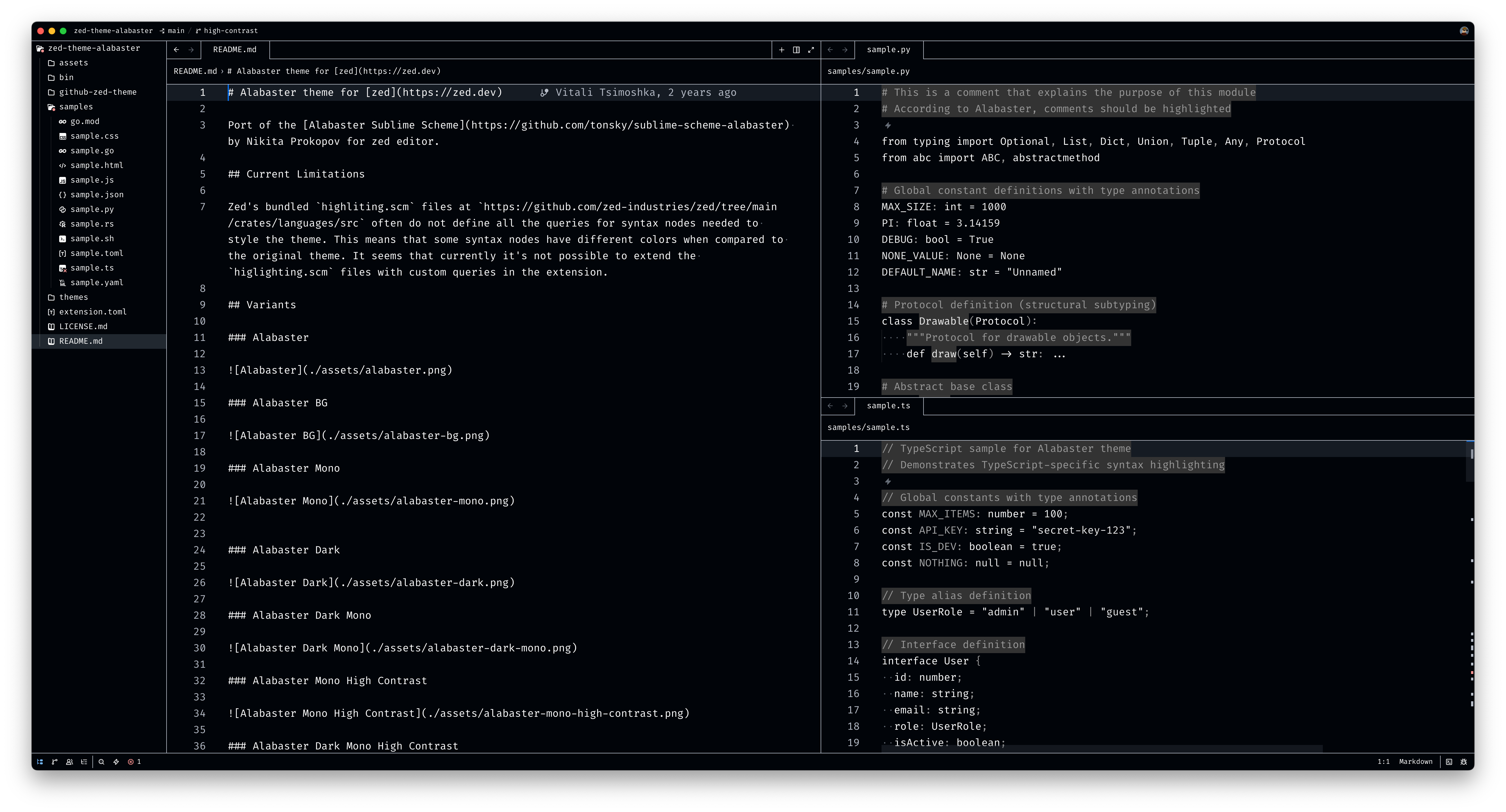Open new item plus menu in README pane
Viewport: 1506px width, 812px height.
pos(782,50)
